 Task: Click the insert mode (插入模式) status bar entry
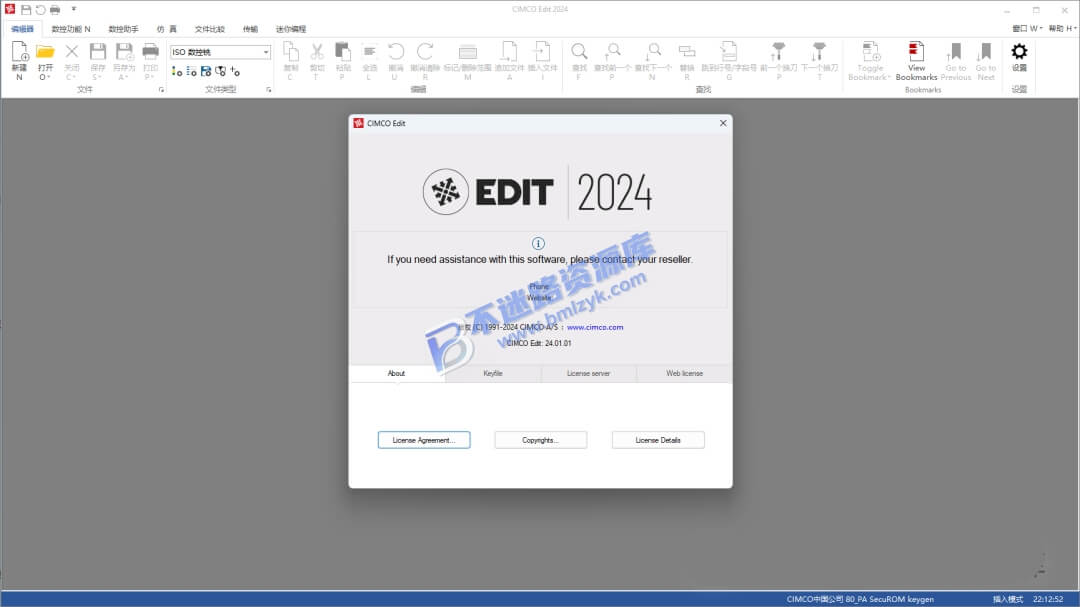pyautogui.click(x=1008, y=599)
